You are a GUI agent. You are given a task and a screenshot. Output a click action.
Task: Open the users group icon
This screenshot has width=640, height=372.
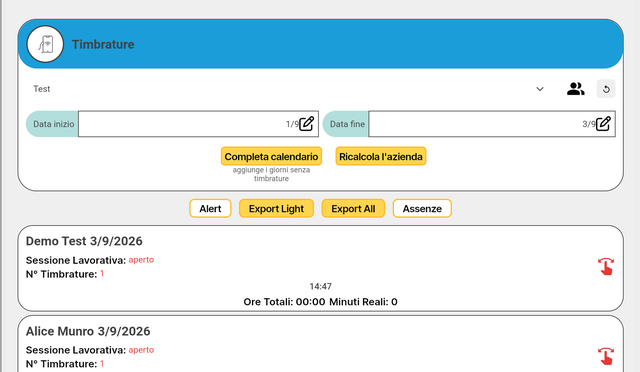(x=575, y=89)
